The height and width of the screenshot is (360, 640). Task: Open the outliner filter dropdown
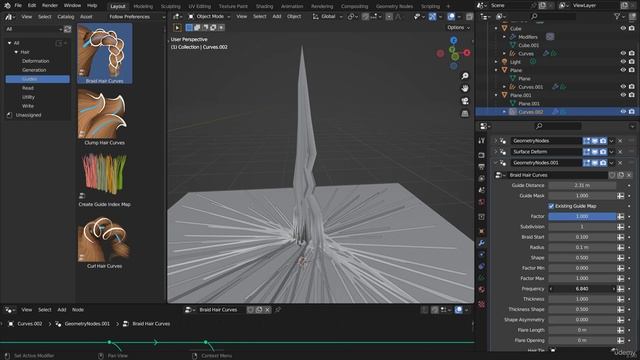(619, 17)
